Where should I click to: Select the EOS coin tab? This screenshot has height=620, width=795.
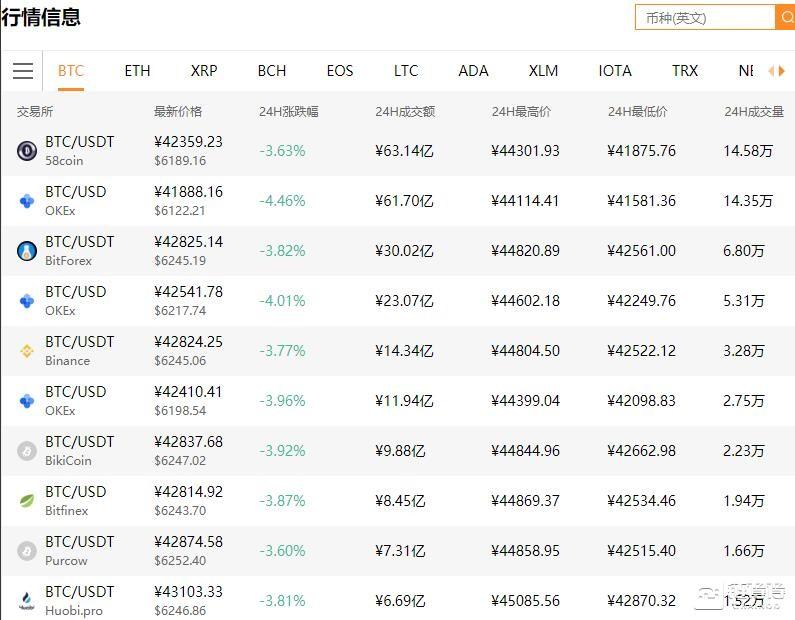340,71
